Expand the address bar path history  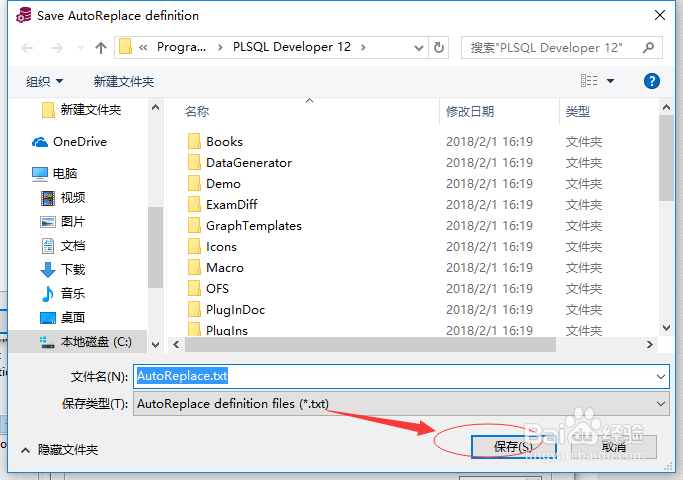click(x=419, y=47)
